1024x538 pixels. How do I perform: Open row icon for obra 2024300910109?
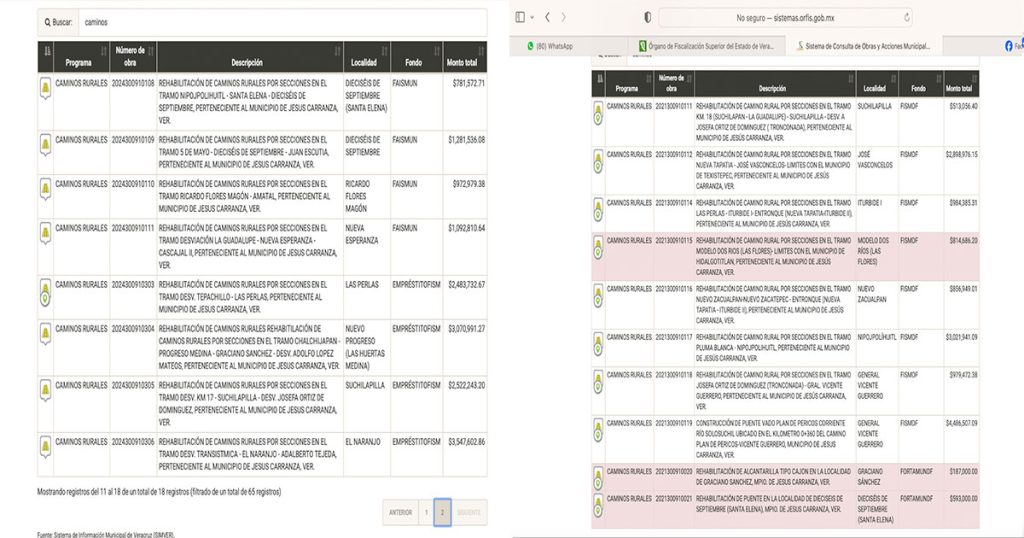coord(46,145)
